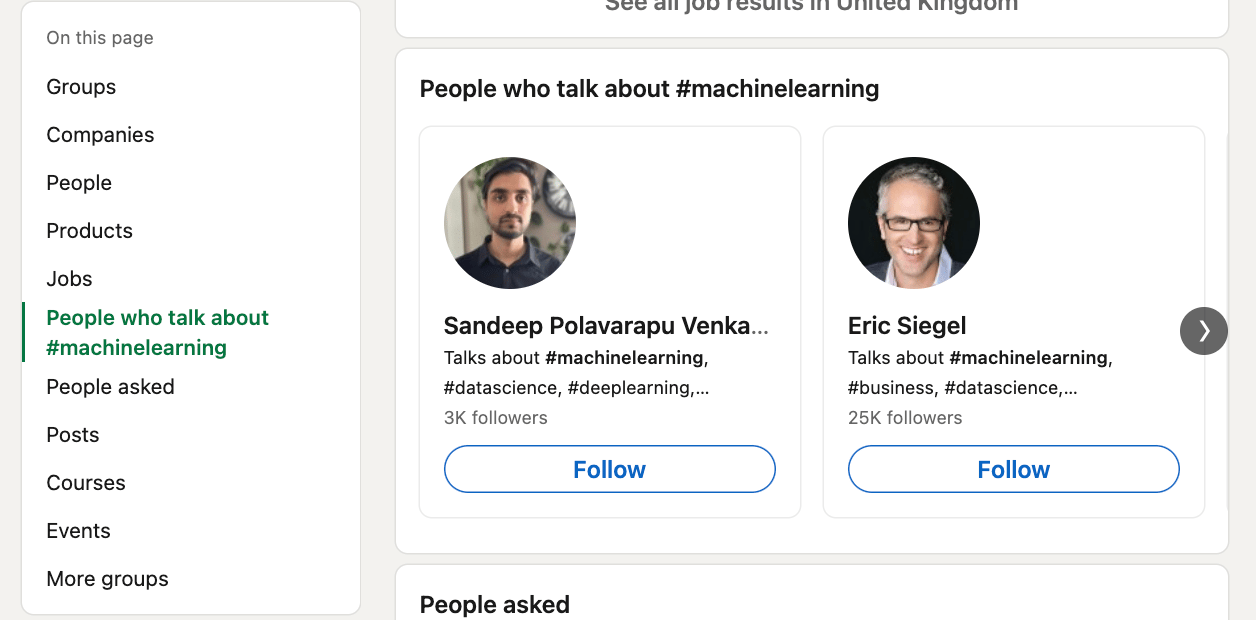Viewport: 1256px width, 620px height.
Task: Navigate to Products section
Action: [x=89, y=231]
